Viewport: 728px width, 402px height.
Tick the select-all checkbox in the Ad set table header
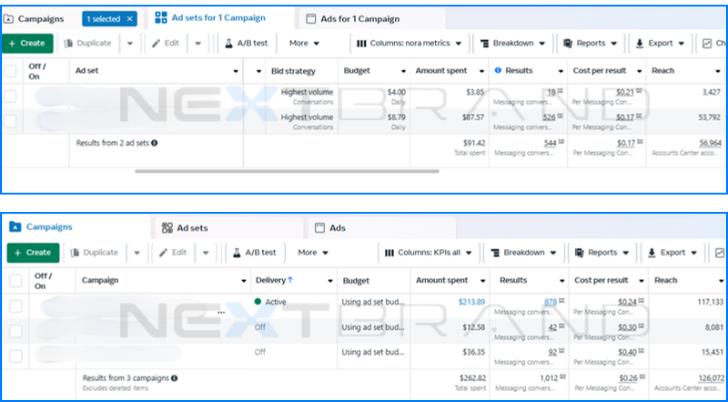tap(10, 70)
